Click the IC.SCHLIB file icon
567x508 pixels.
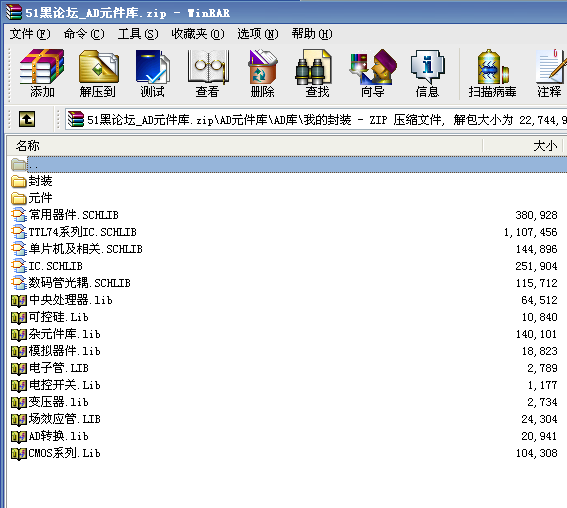[19, 266]
